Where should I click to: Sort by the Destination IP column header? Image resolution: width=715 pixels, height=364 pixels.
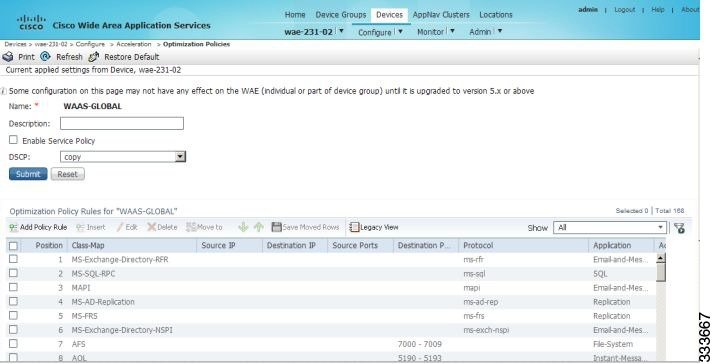pyautogui.click(x=291, y=245)
